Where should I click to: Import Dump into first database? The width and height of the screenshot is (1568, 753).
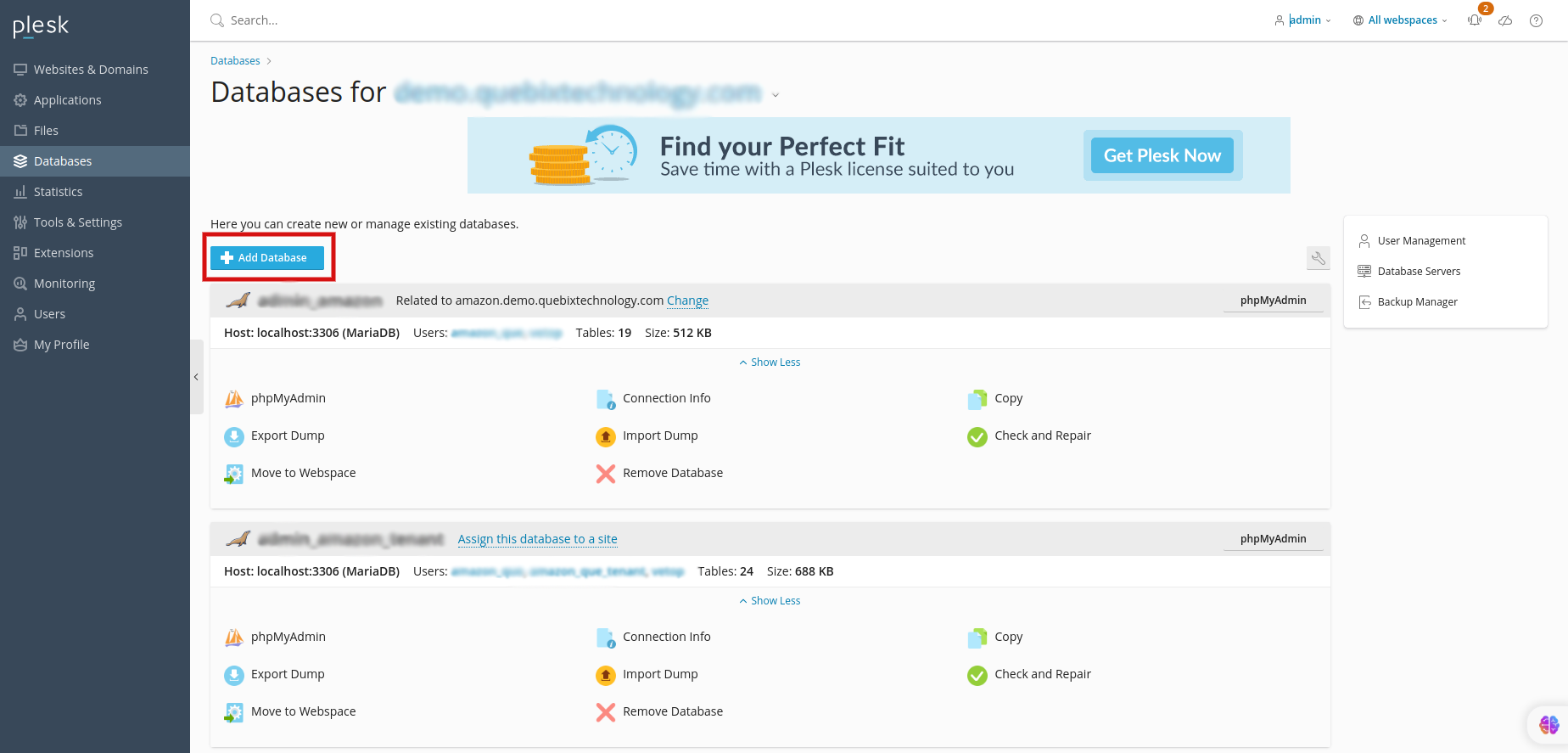pos(647,436)
